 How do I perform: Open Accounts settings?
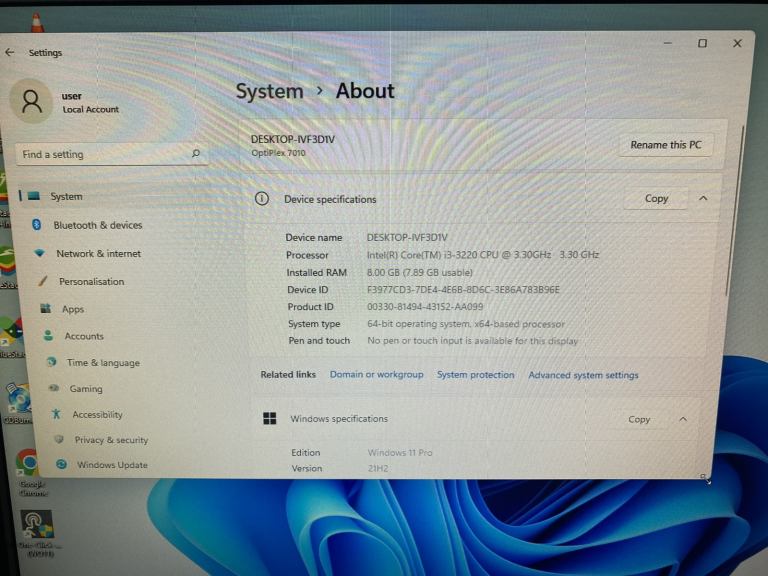point(84,337)
